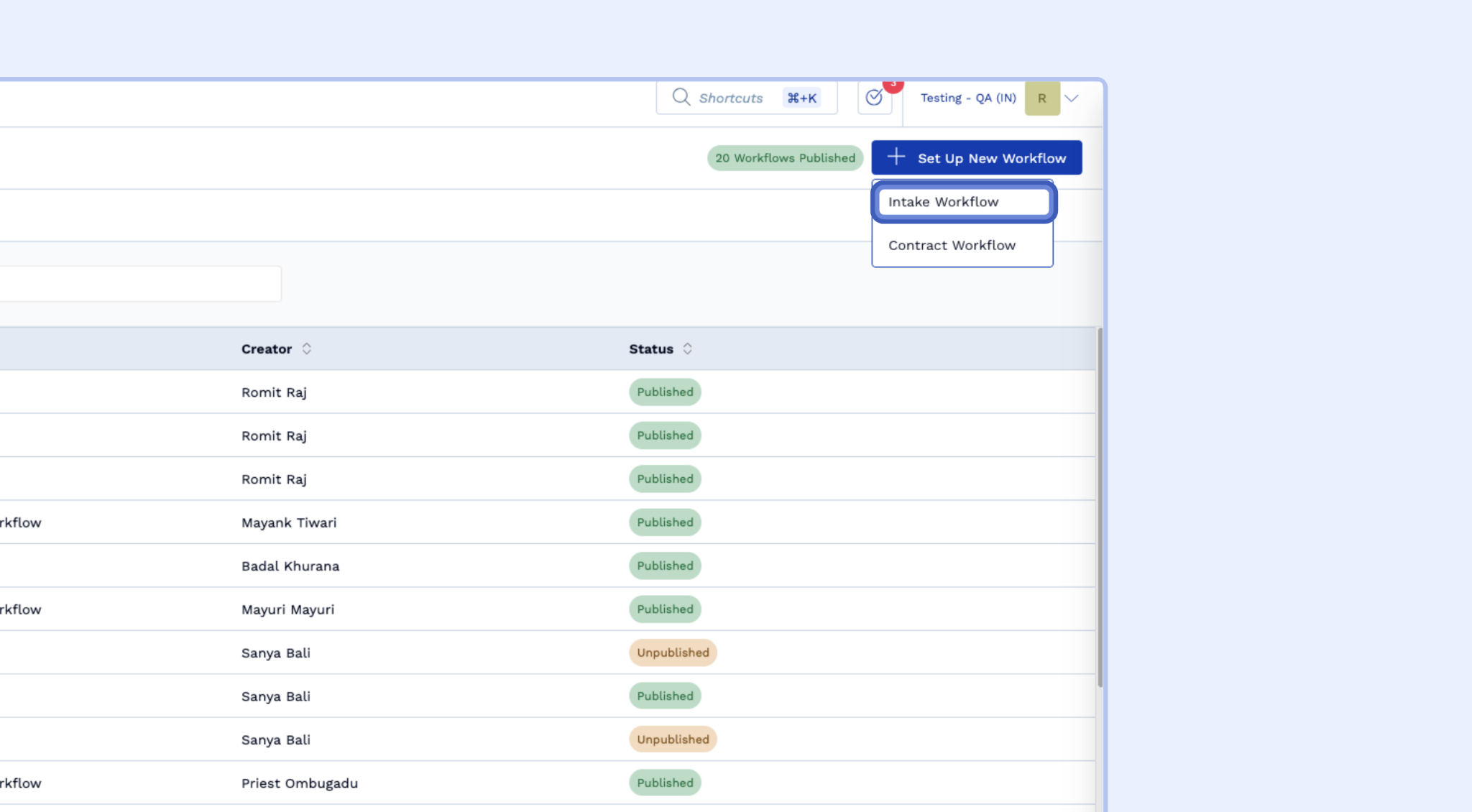
Task: Open the tasks checkmark icon with notification badge
Action: point(874,98)
